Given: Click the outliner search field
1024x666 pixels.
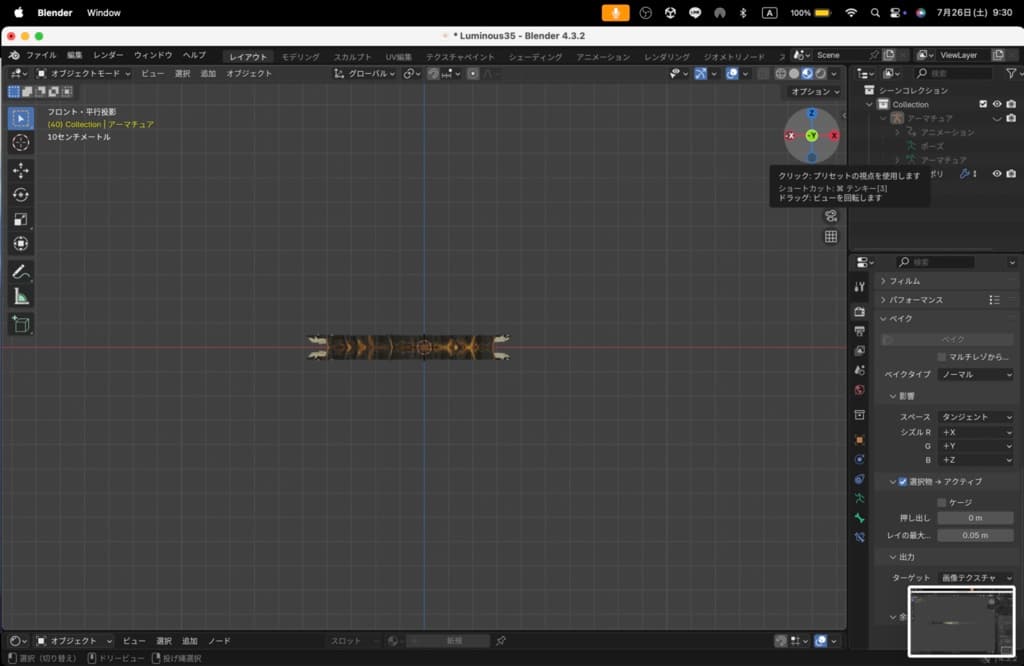Looking at the screenshot, I should [x=958, y=73].
